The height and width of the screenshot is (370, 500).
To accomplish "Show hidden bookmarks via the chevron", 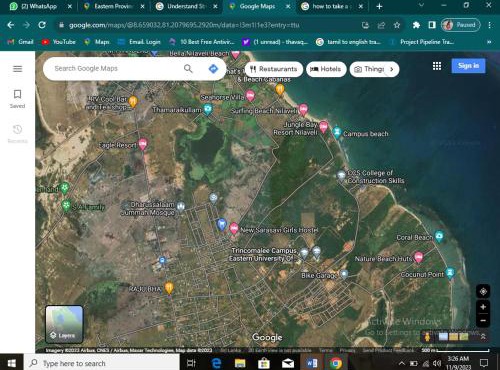I will click(489, 42).
